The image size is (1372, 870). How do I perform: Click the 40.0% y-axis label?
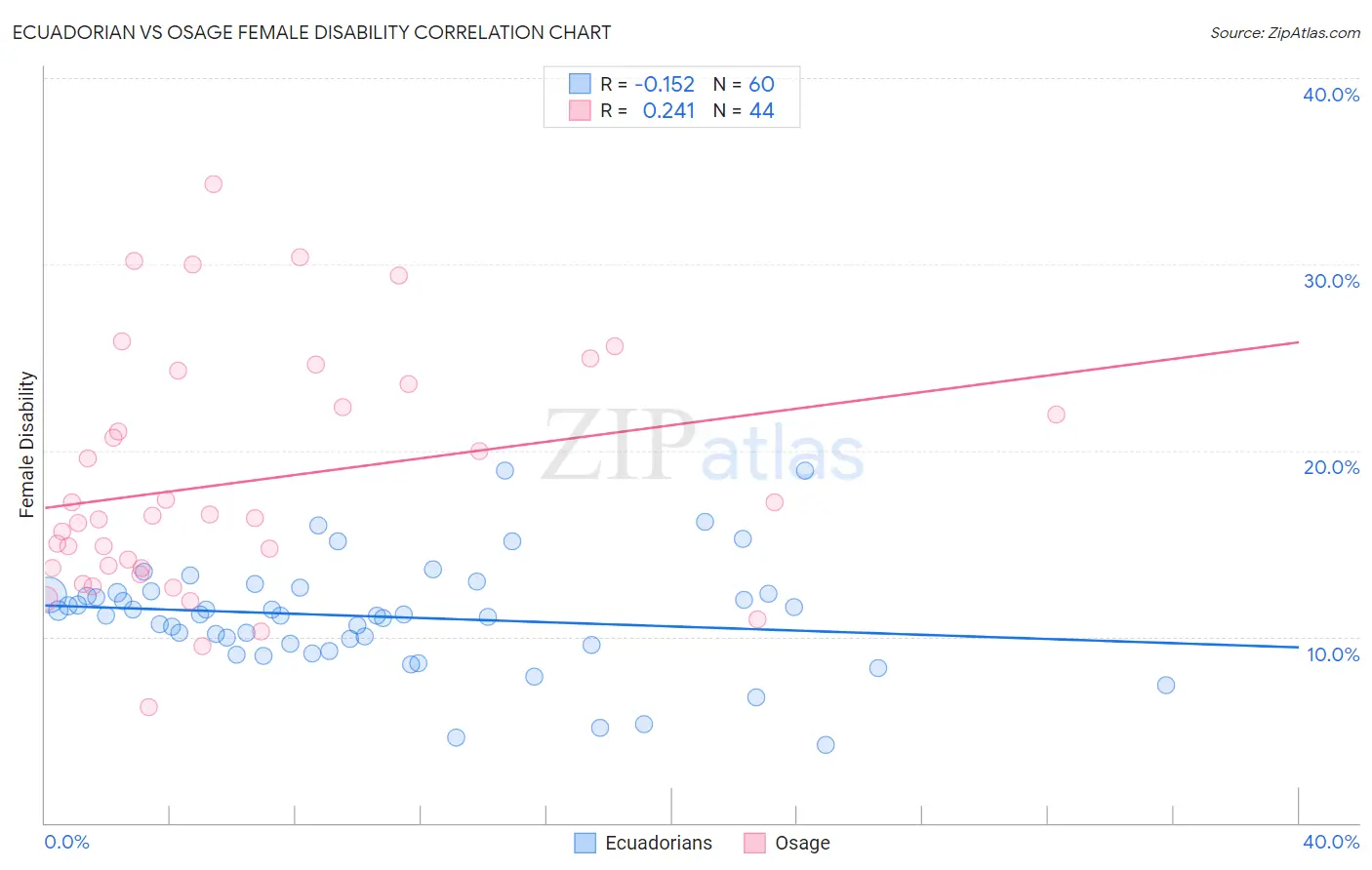click(1331, 95)
